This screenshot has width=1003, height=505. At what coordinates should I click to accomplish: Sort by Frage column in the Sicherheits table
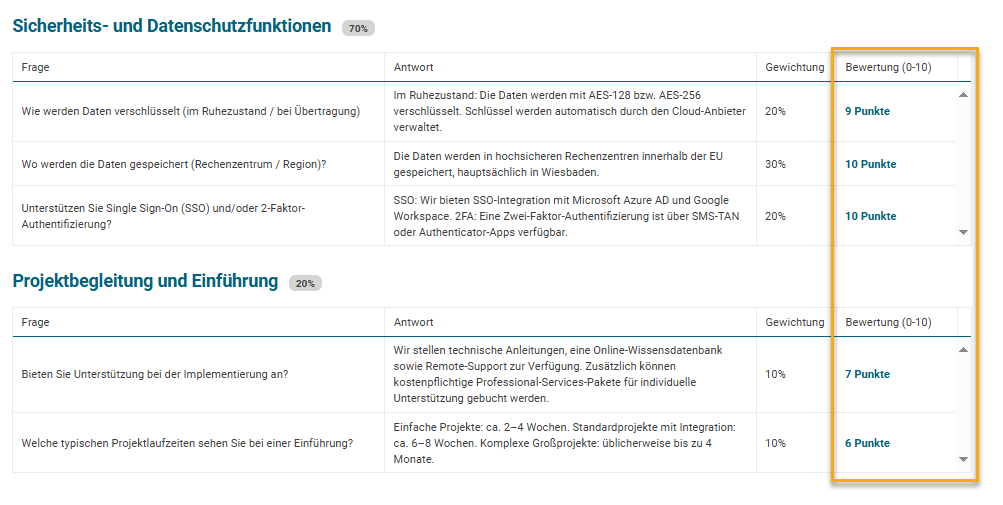[x=36, y=67]
